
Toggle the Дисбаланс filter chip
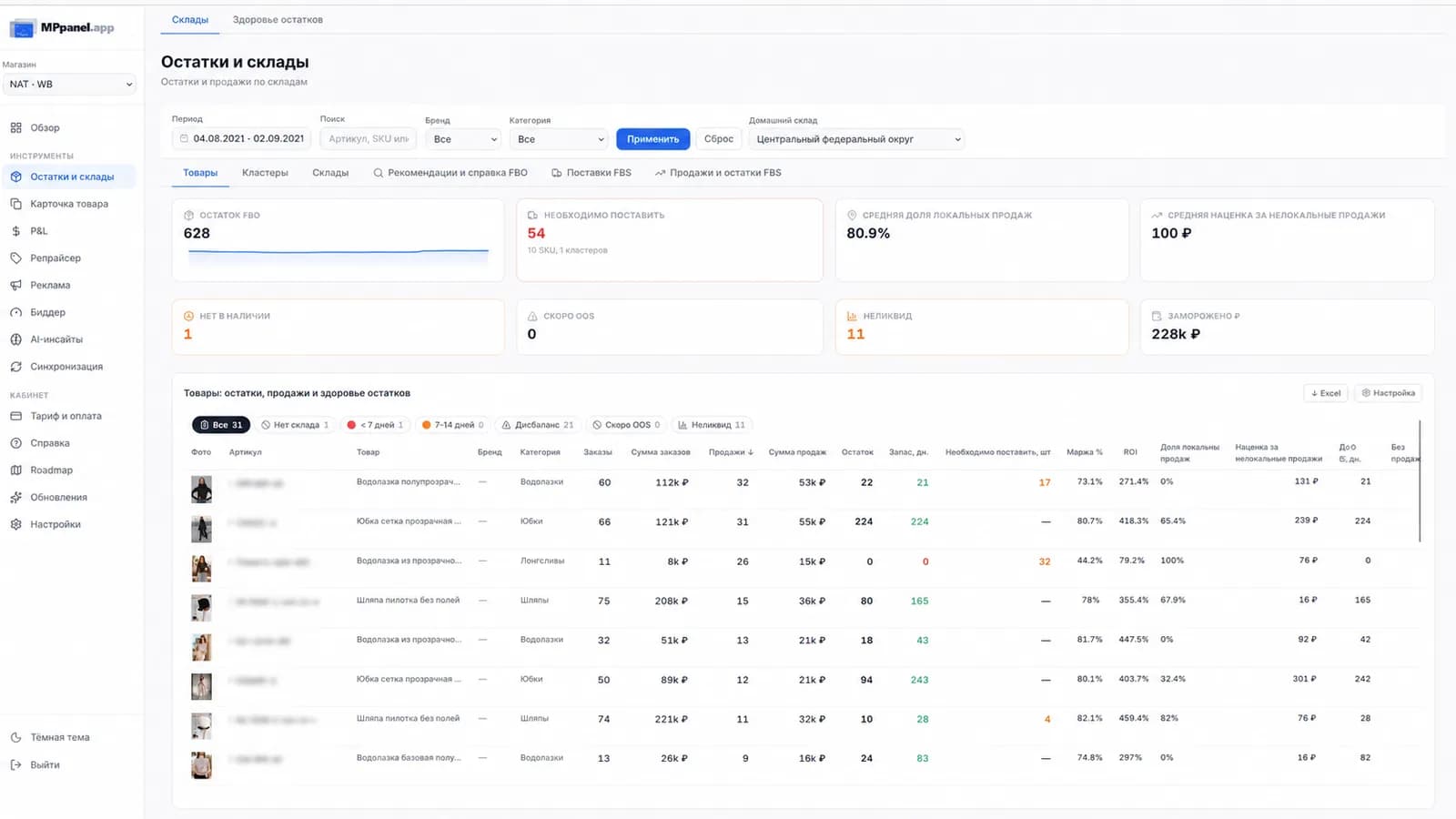pos(538,425)
